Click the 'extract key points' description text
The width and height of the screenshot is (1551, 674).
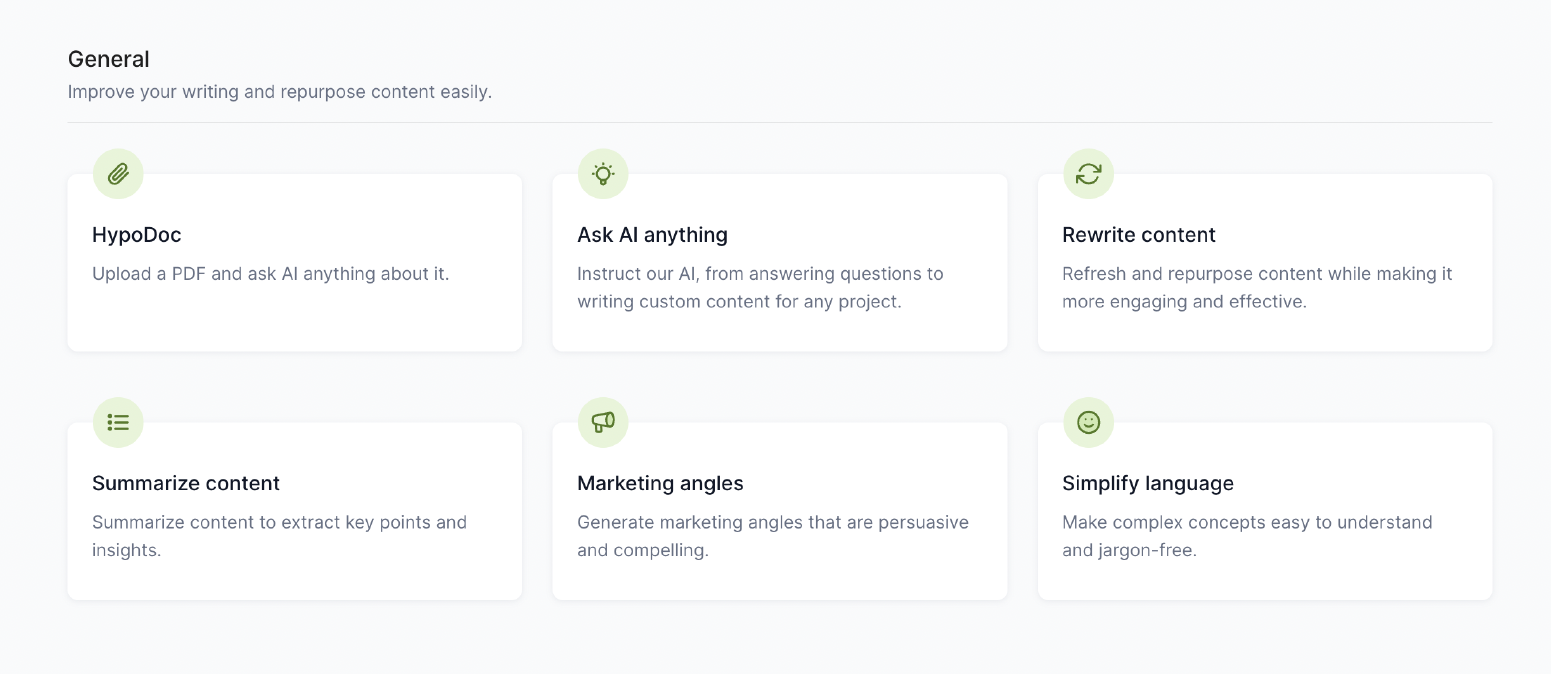tap(279, 535)
